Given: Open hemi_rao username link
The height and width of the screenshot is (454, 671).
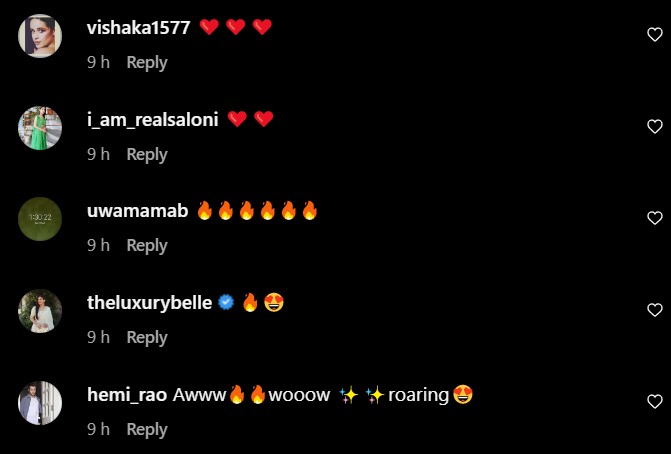Looking at the screenshot, I should pyautogui.click(x=127, y=395).
